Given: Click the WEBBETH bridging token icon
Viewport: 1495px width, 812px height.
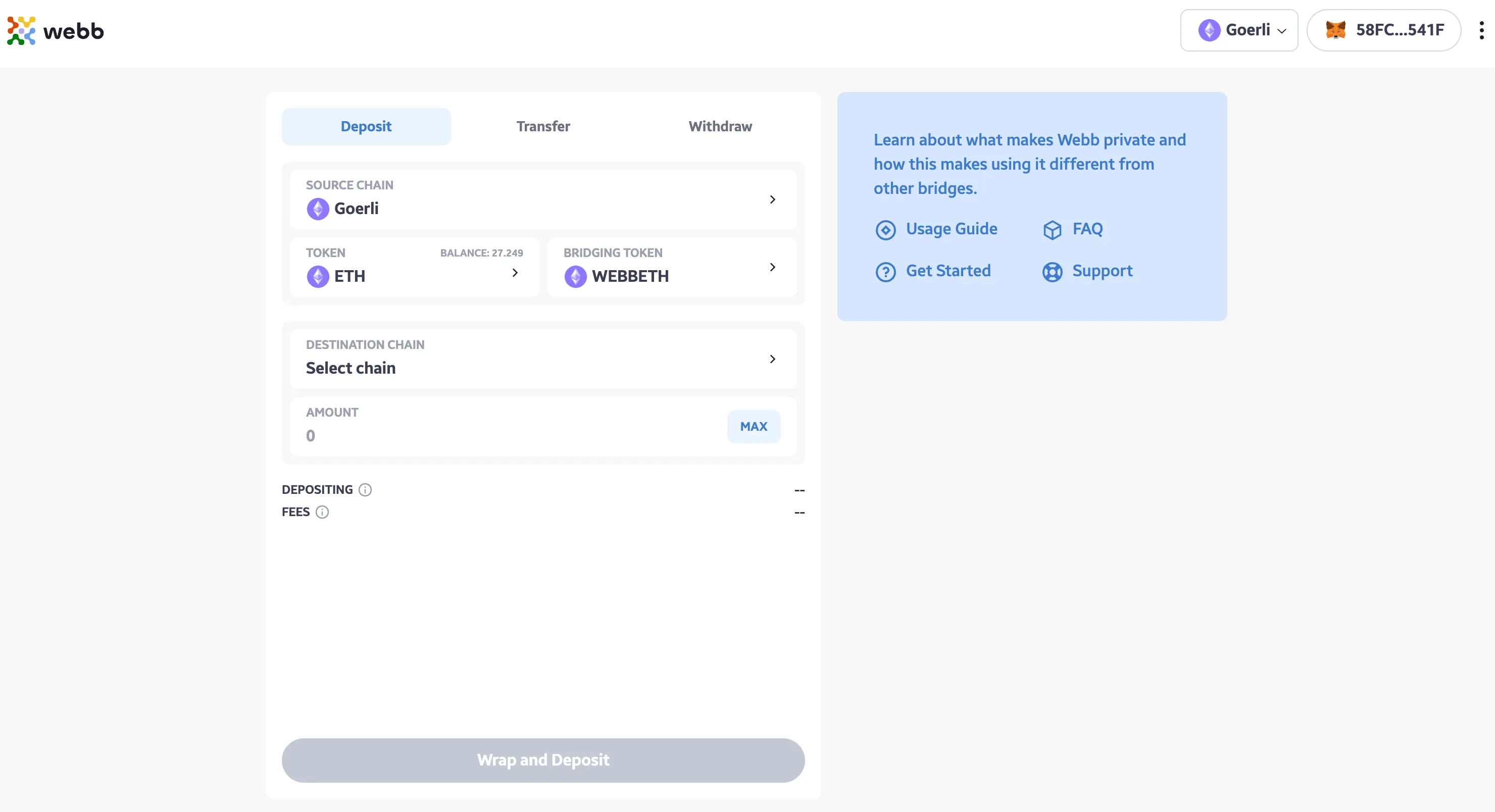Looking at the screenshot, I should [575, 276].
